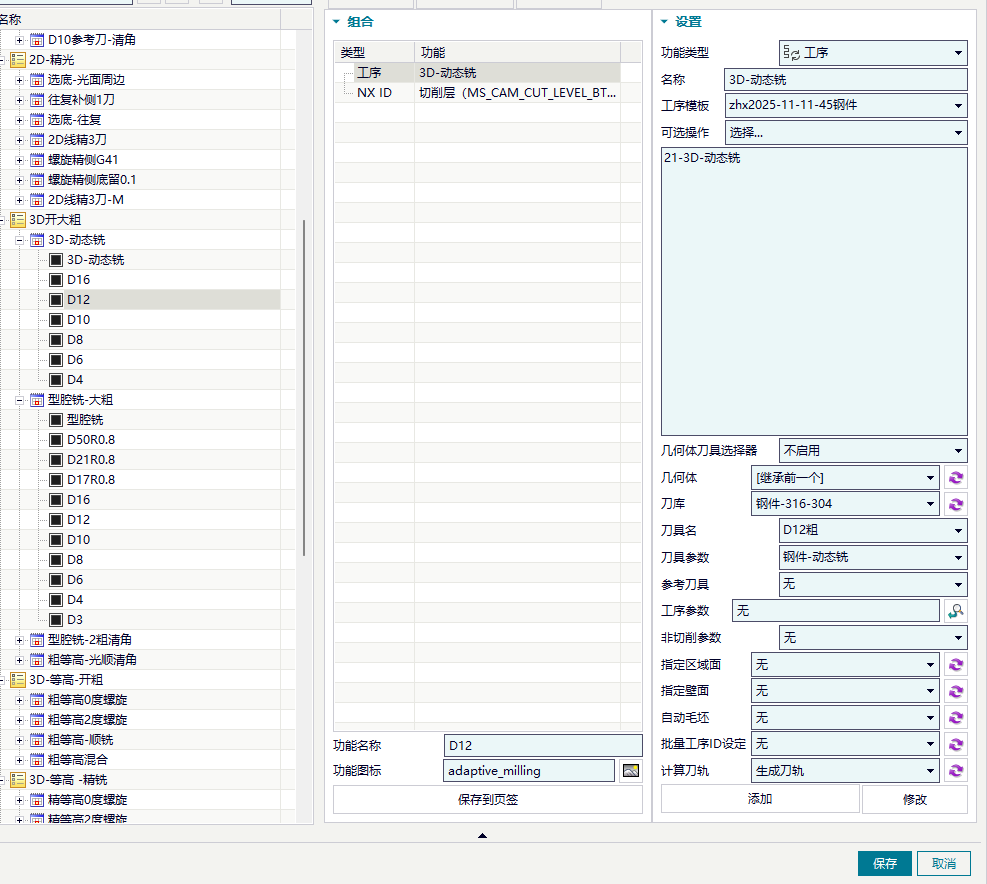Click black square icon of D50R0.8 item

56,440
